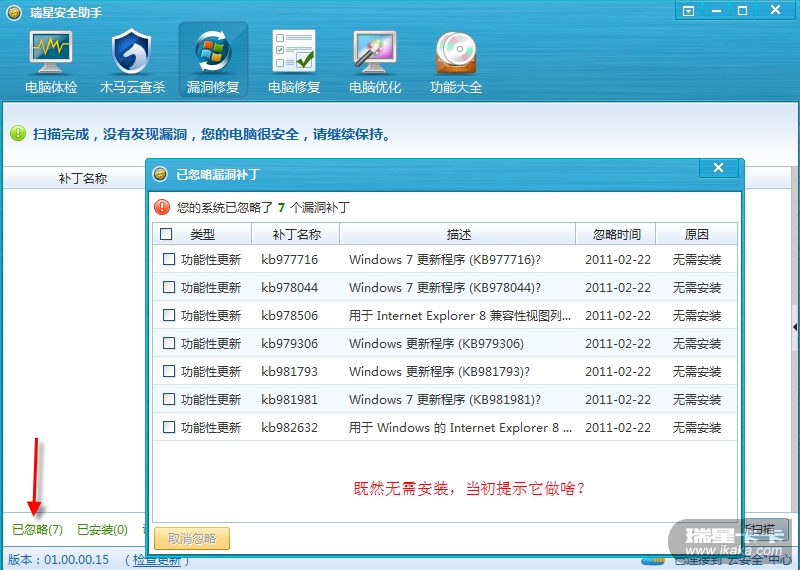Image resolution: width=800 pixels, height=570 pixels.
Task: Check the box for kb977716
Action: (169, 259)
